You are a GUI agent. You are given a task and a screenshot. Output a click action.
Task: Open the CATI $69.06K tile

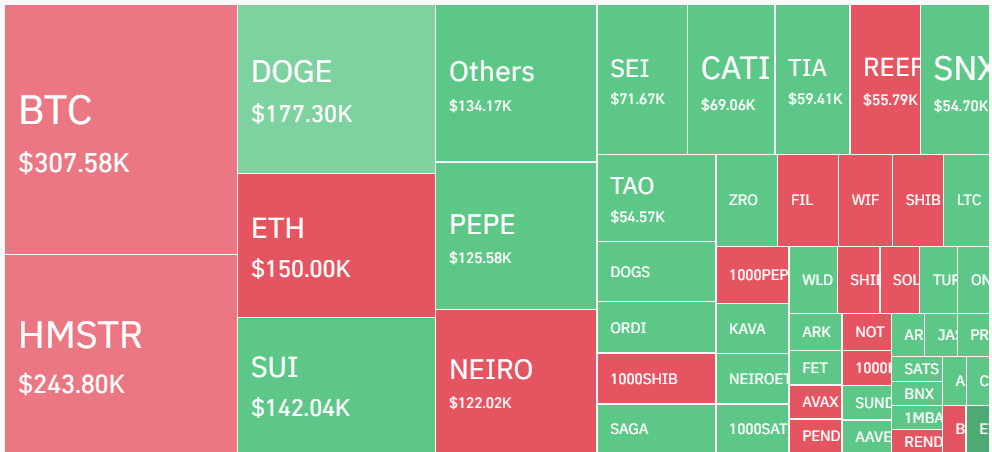pos(731,80)
